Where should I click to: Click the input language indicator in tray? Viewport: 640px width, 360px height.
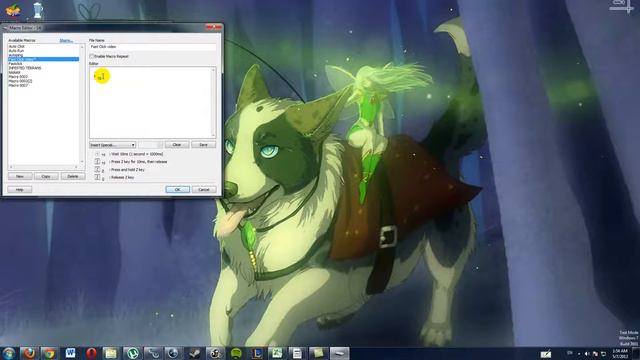(x=570, y=353)
